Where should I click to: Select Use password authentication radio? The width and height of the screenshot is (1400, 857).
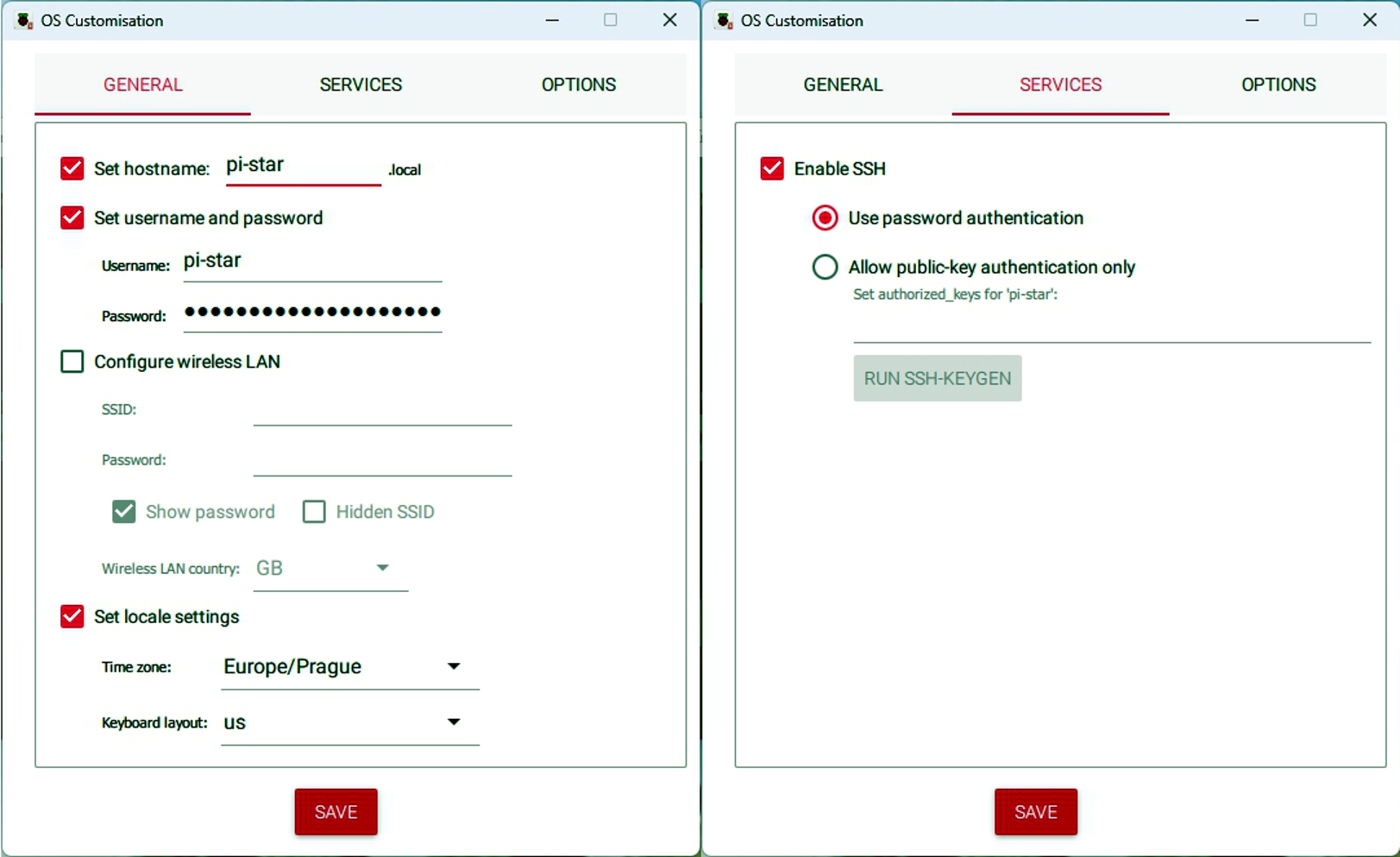point(825,217)
